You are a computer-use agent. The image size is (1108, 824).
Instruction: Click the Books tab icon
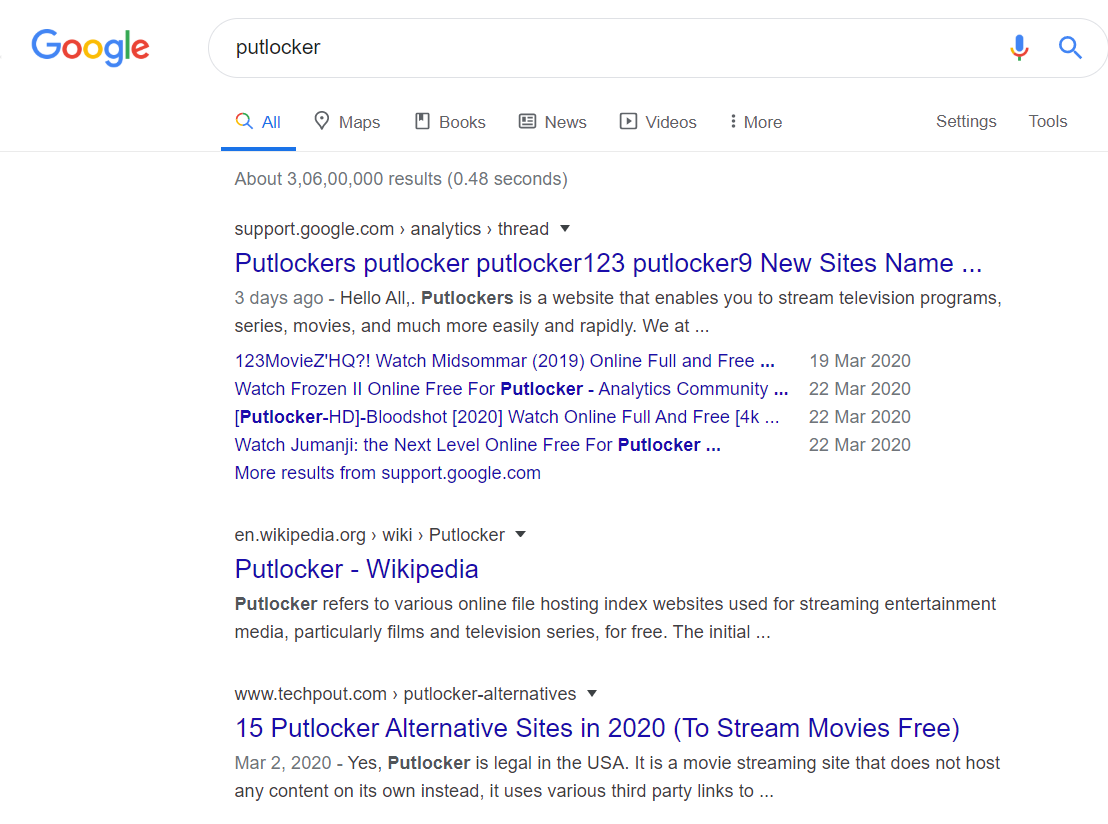click(422, 121)
